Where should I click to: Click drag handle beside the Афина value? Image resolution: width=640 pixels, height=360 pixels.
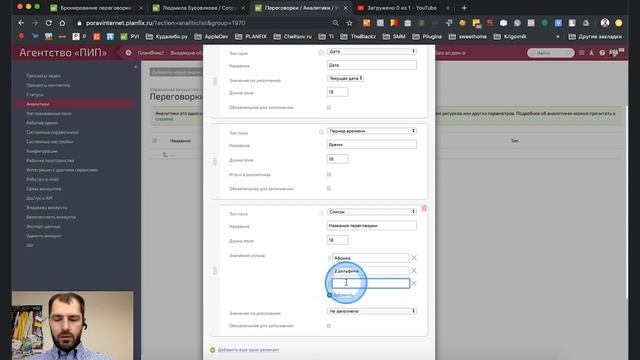(329, 258)
